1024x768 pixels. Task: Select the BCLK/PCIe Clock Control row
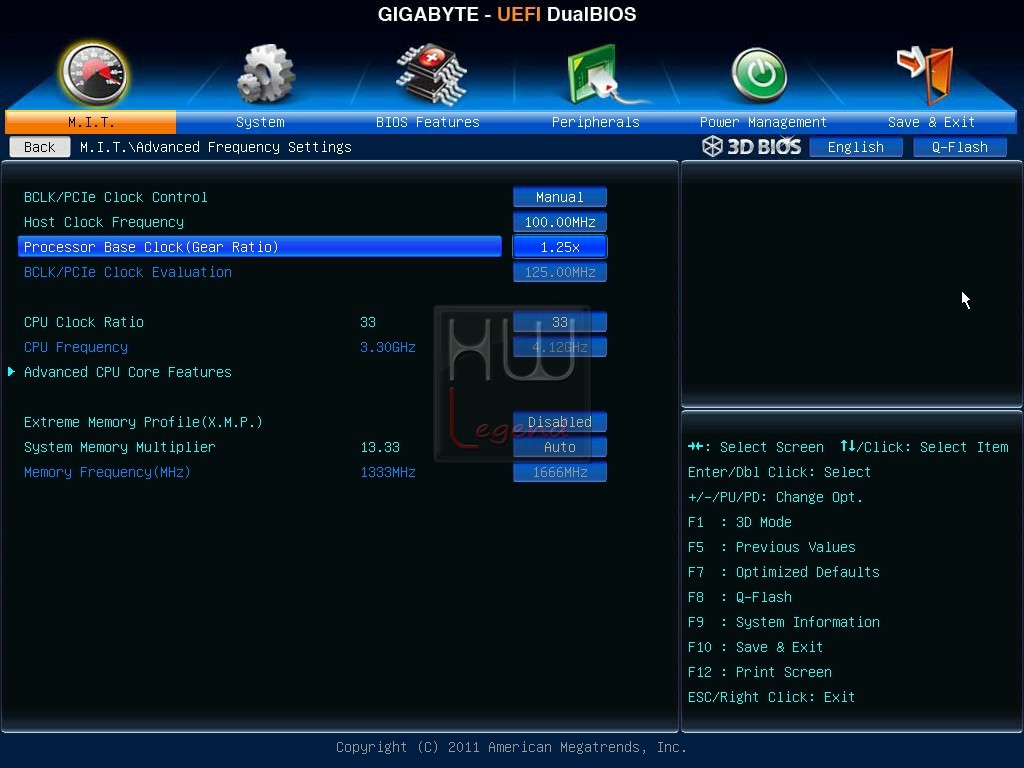coord(116,197)
